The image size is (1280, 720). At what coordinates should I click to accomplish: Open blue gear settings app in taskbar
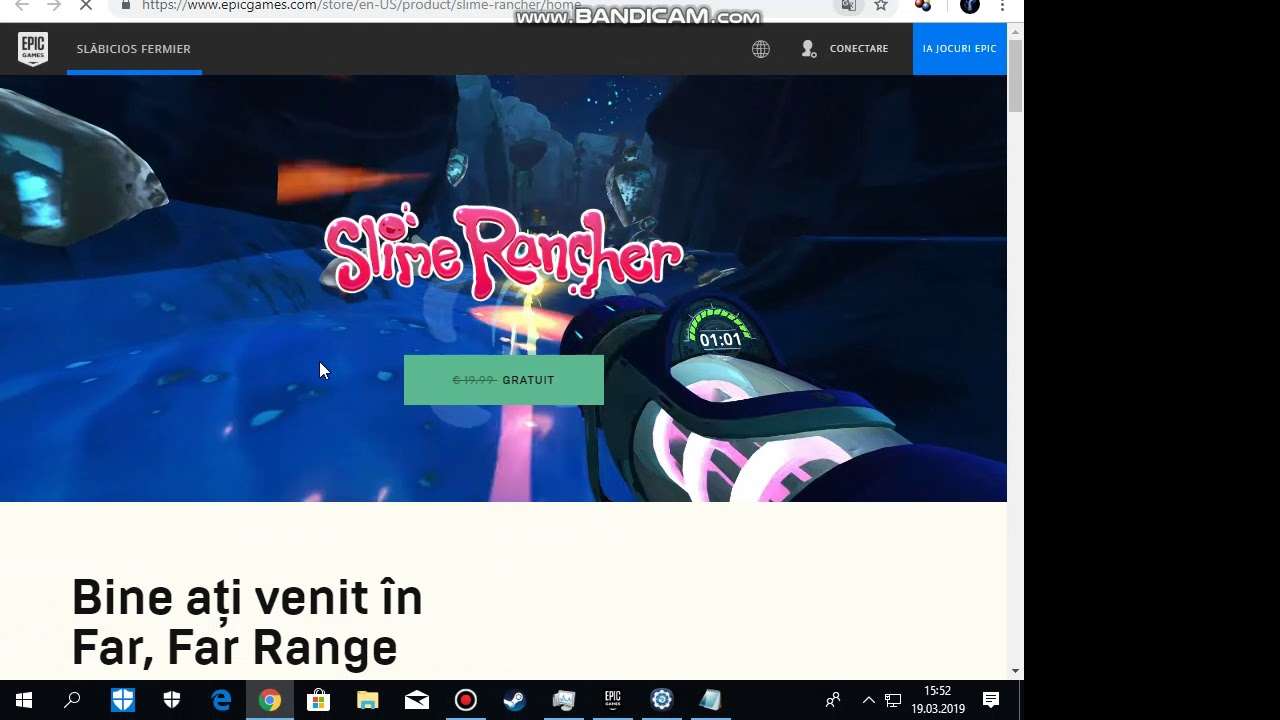point(662,700)
